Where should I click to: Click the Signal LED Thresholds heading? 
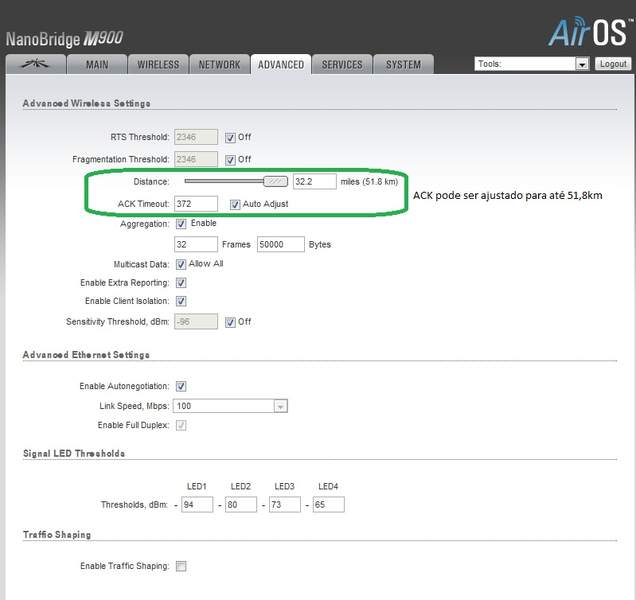[x=74, y=454]
